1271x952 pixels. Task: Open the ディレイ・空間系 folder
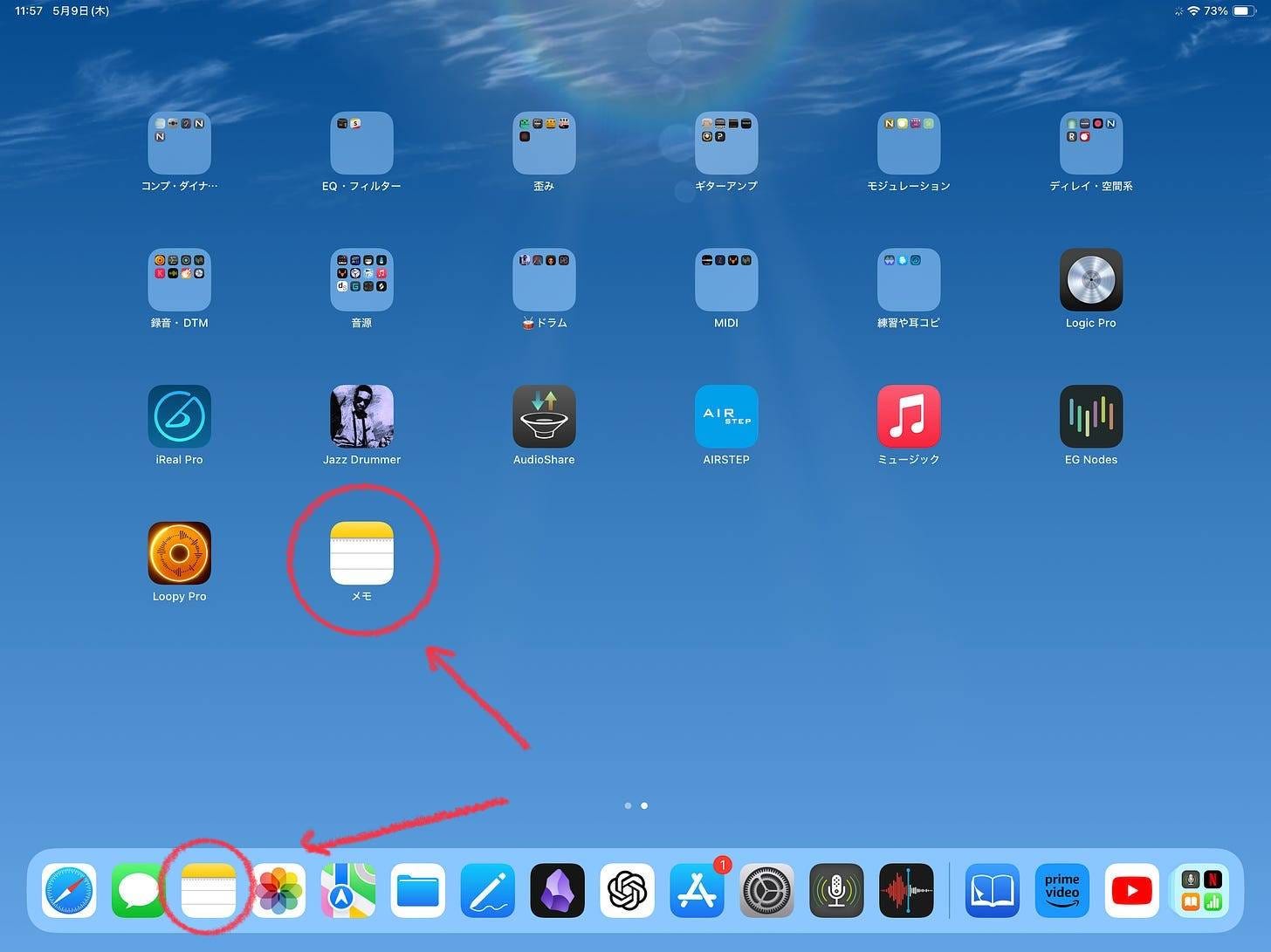click(1091, 143)
